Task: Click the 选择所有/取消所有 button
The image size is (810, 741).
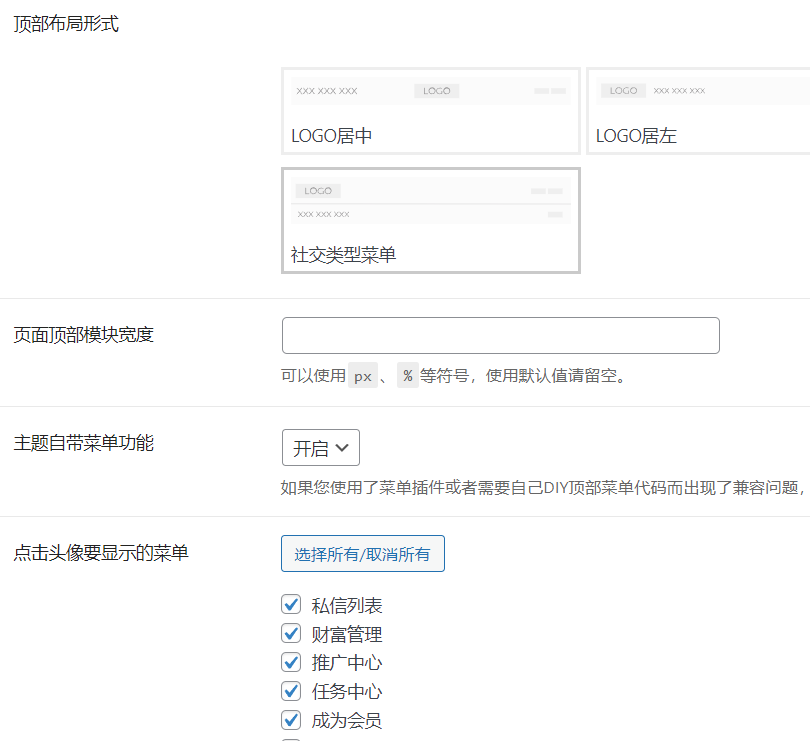Action: pos(363,553)
